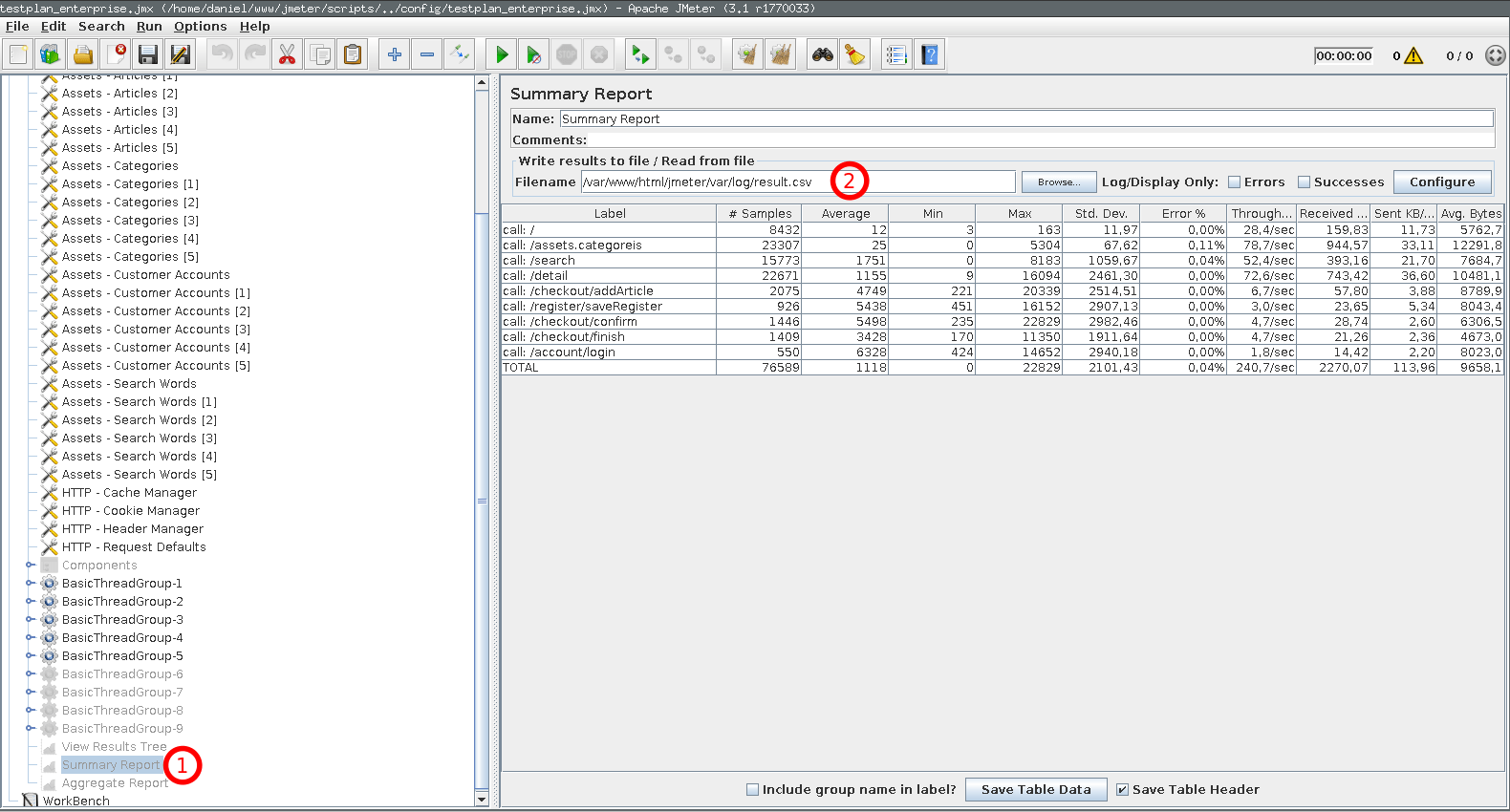Screen dimensions: 1510x812
Task: Expand the BasicThreadGroup-5 tree node
Action: pos(30,656)
